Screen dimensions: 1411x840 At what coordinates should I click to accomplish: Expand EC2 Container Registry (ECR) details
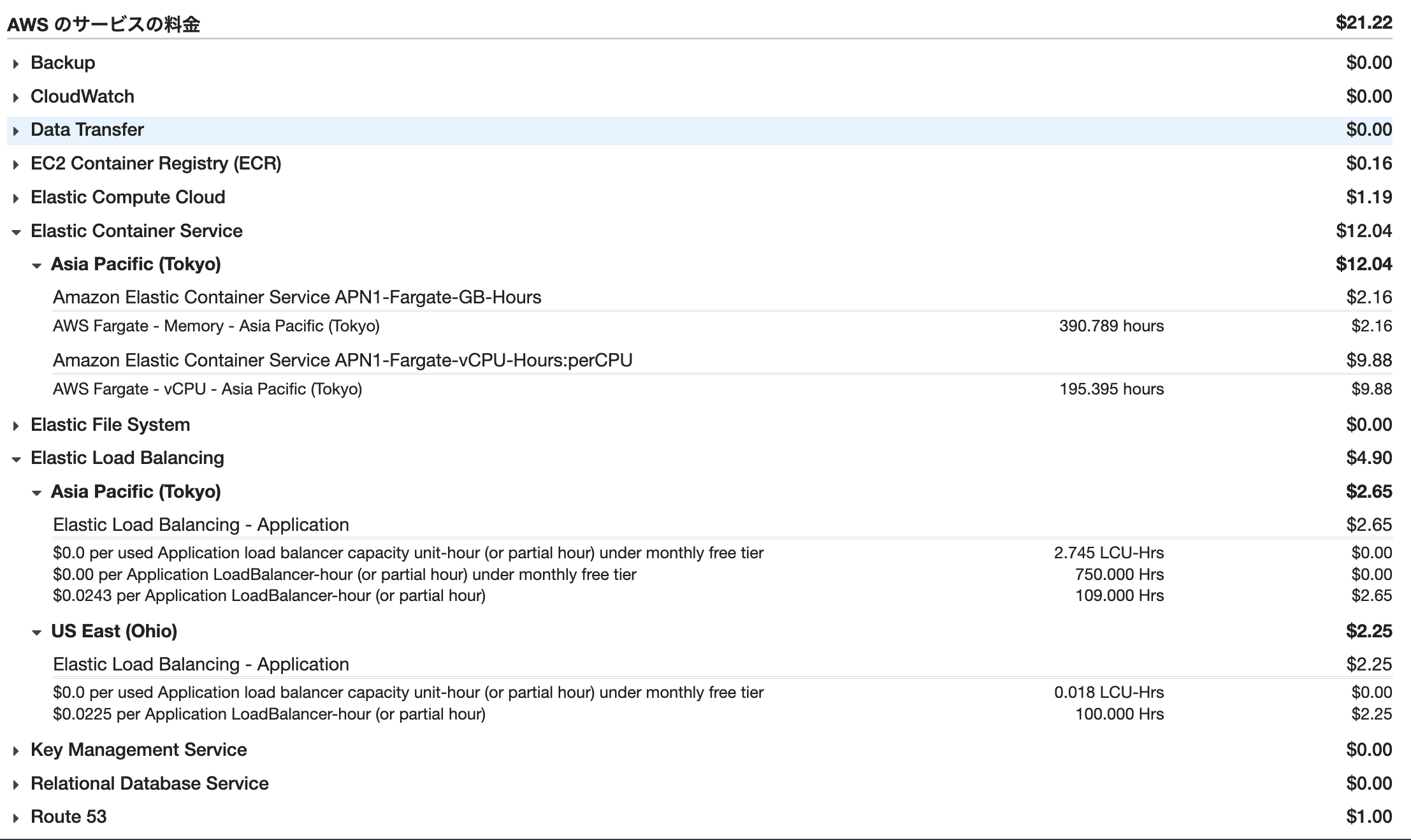(16, 164)
